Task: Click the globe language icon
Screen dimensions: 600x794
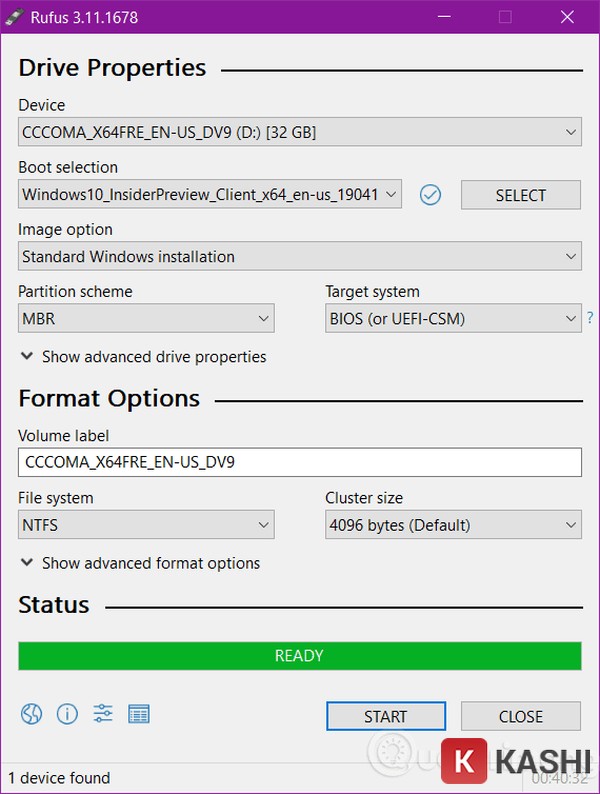Action: [31, 714]
